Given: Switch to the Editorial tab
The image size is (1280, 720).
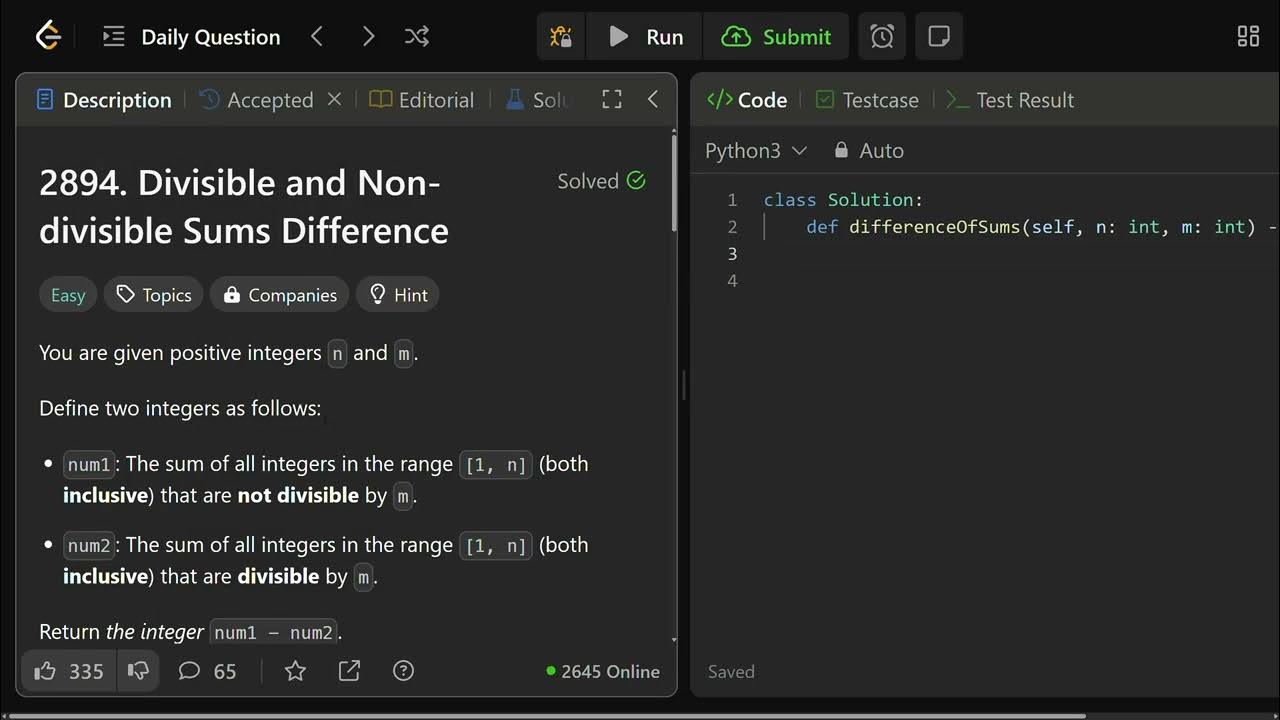Looking at the screenshot, I should click(422, 100).
